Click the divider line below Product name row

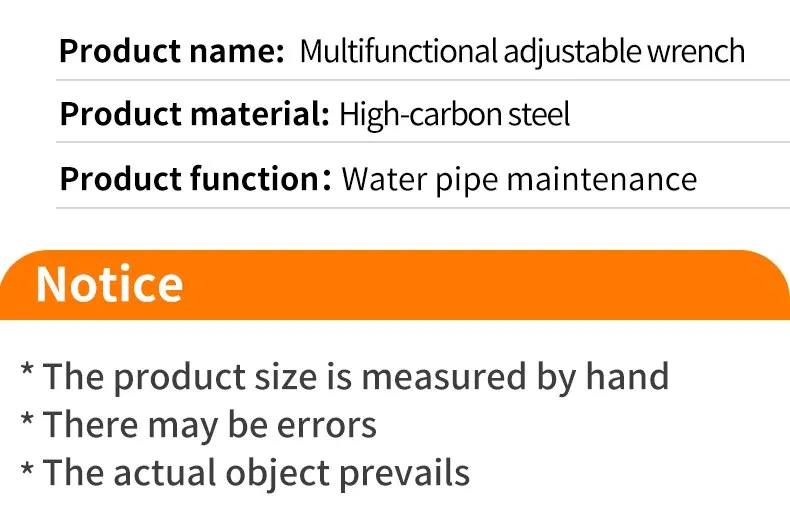[423, 80]
